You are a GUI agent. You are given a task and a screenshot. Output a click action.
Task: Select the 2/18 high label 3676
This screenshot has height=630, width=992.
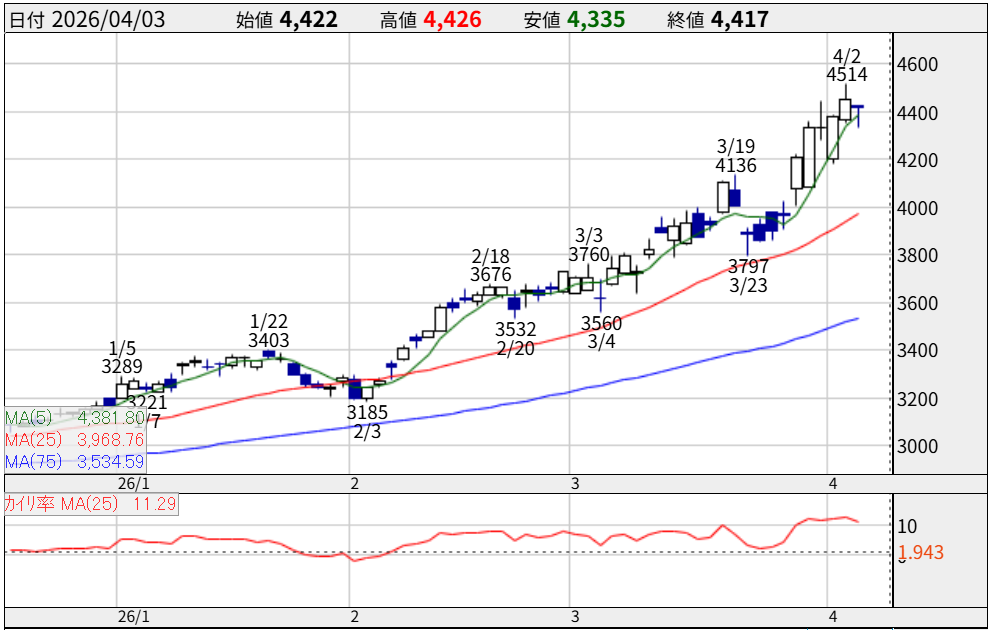(490, 275)
